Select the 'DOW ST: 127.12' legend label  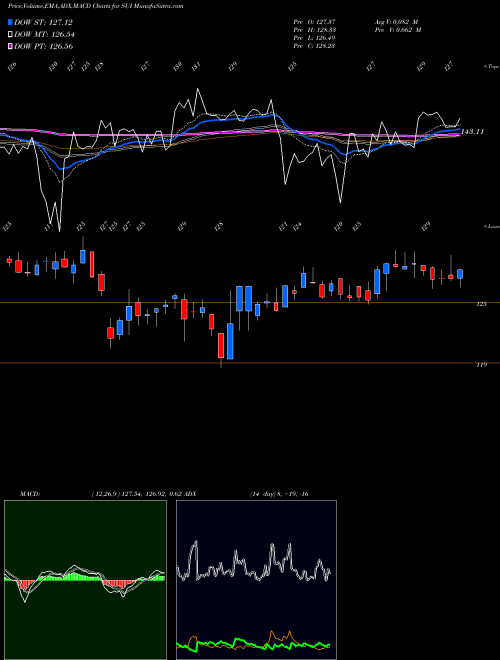pyautogui.click(x=43, y=22)
